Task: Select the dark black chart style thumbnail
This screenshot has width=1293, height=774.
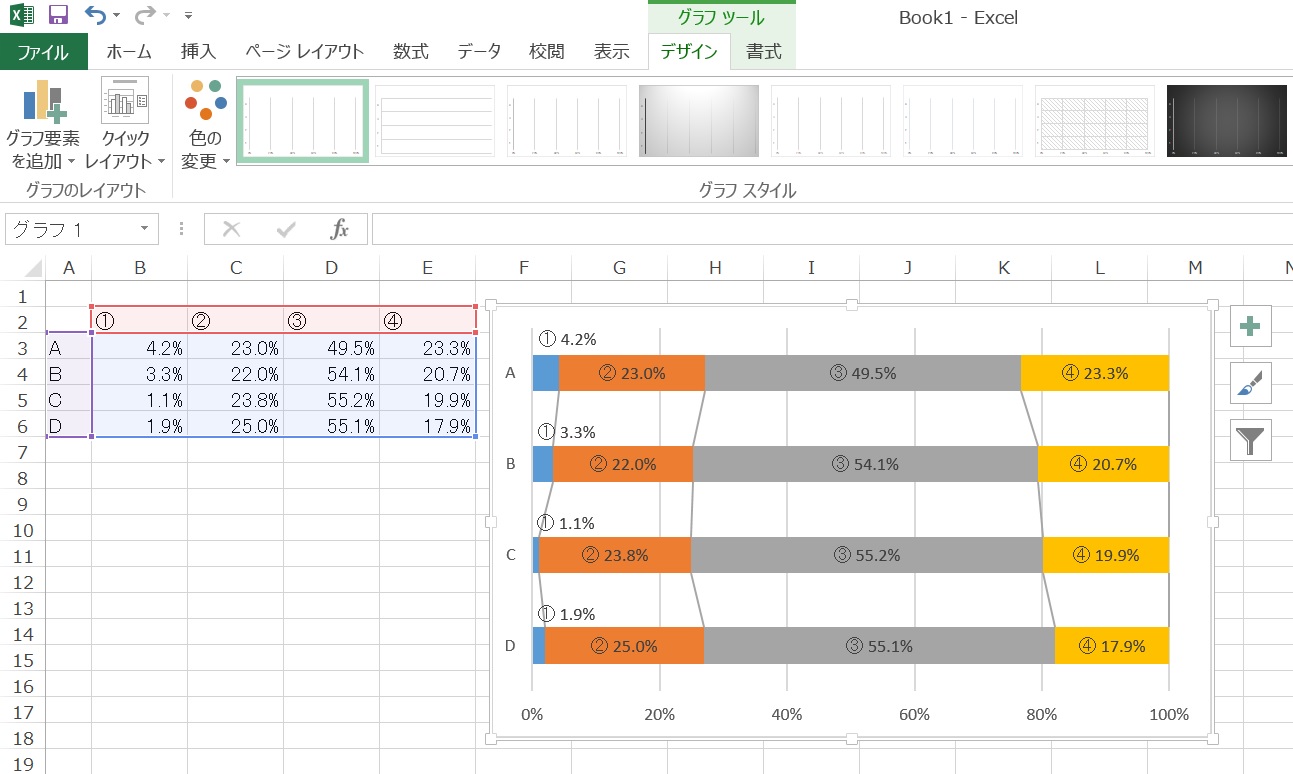Action: tap(1226, 121)
